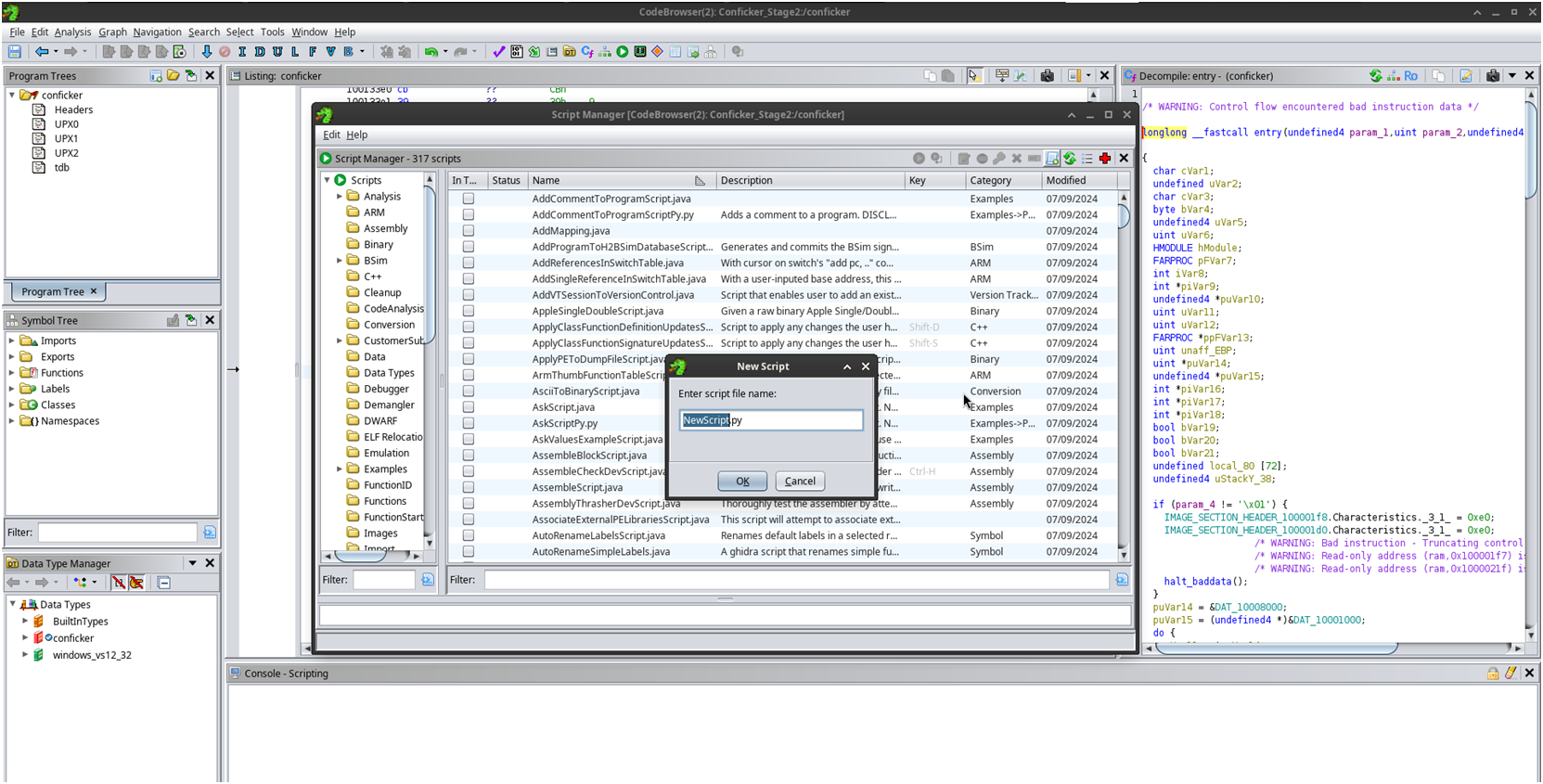Viewport: 1543px width, 784px height.
Task: Click the Create Function (F) toolbar icon
Action: [x=313, y=52]
